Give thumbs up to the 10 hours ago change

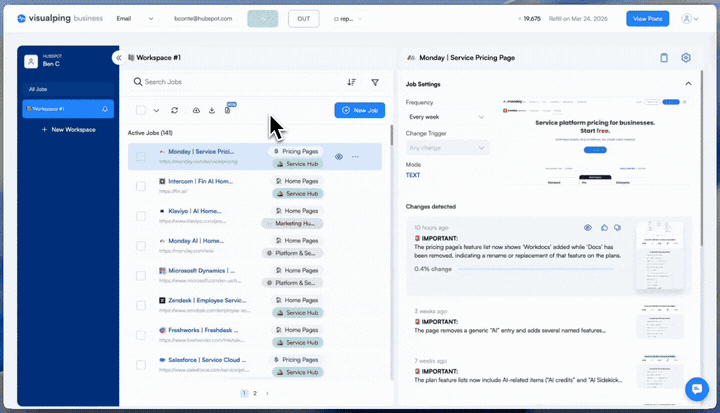coord(604,227)
